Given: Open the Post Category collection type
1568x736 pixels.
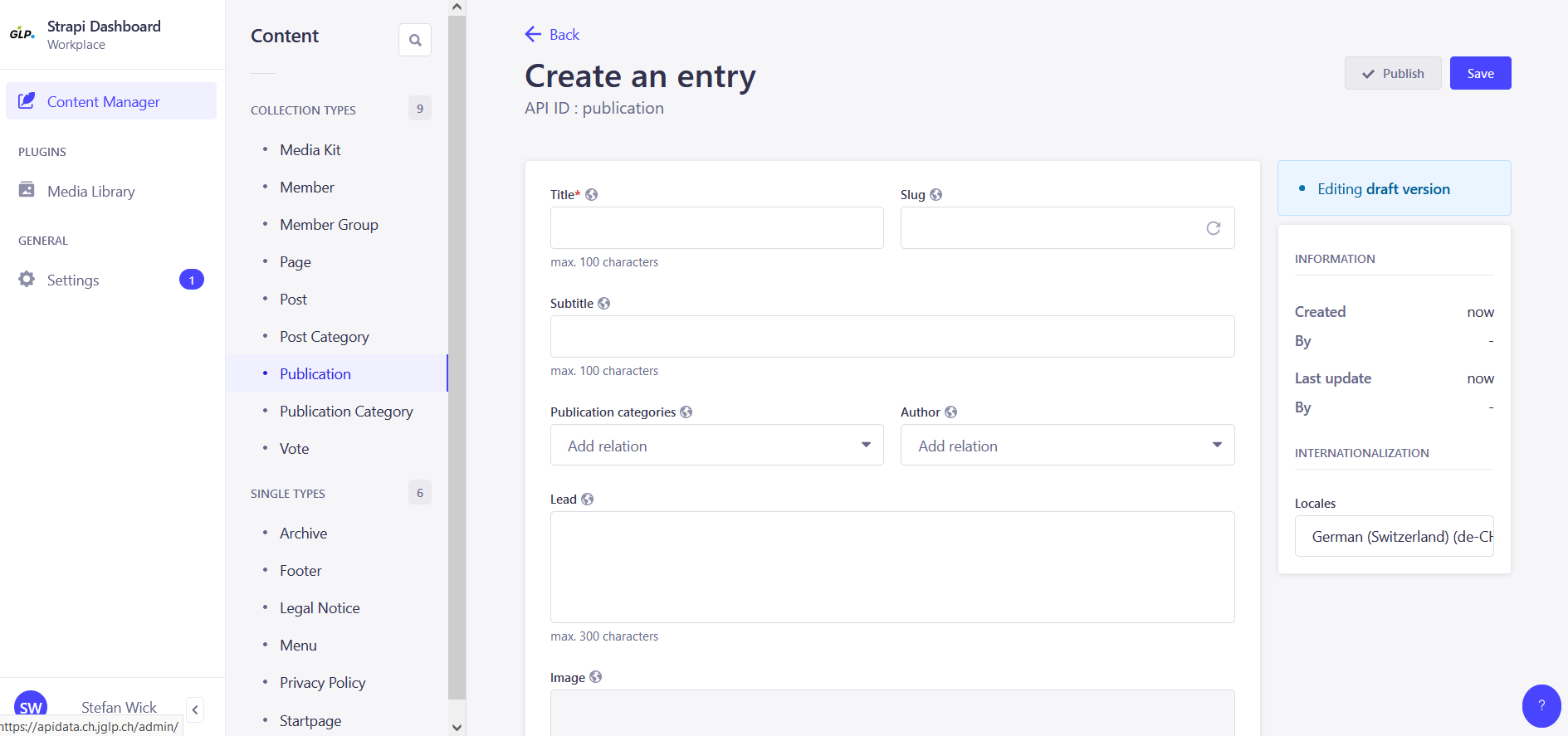Looking at the screenshot, I should click(325, 336).
